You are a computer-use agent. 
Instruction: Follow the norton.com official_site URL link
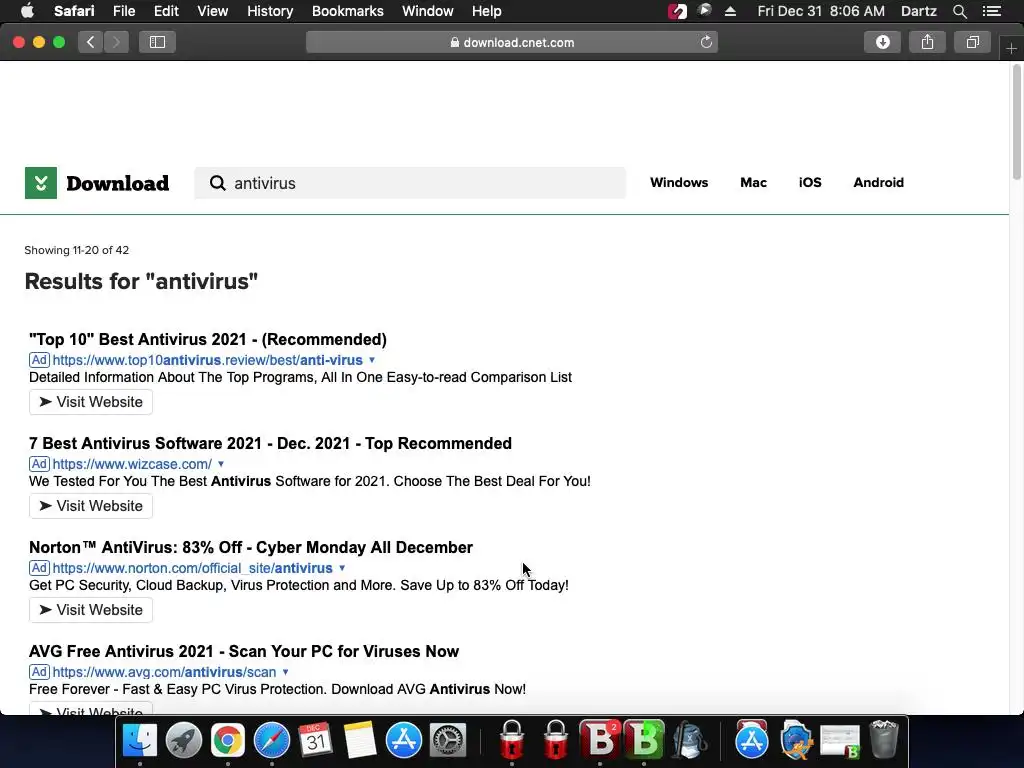(193, 568)
